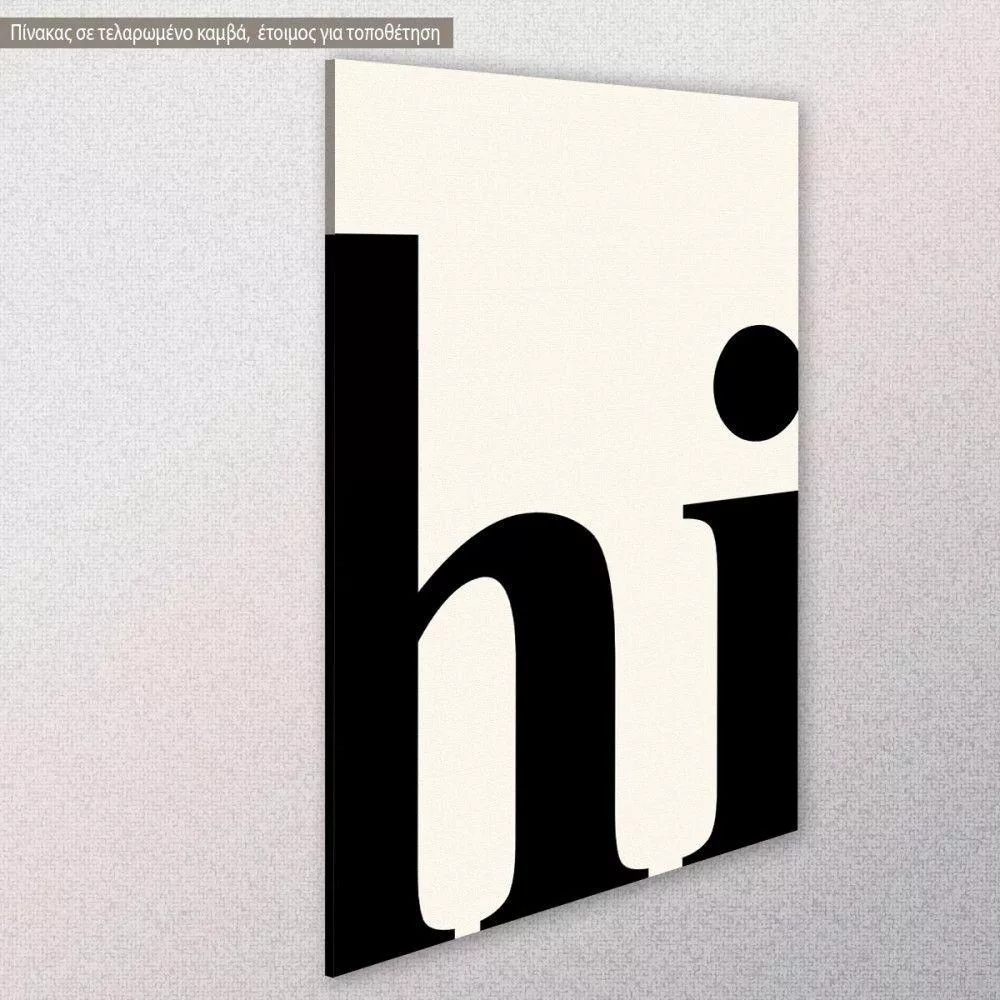Screen dimensions: 1000x1000
Task: Click the gray side edge of the canvas
Action: tap(329, 150)
